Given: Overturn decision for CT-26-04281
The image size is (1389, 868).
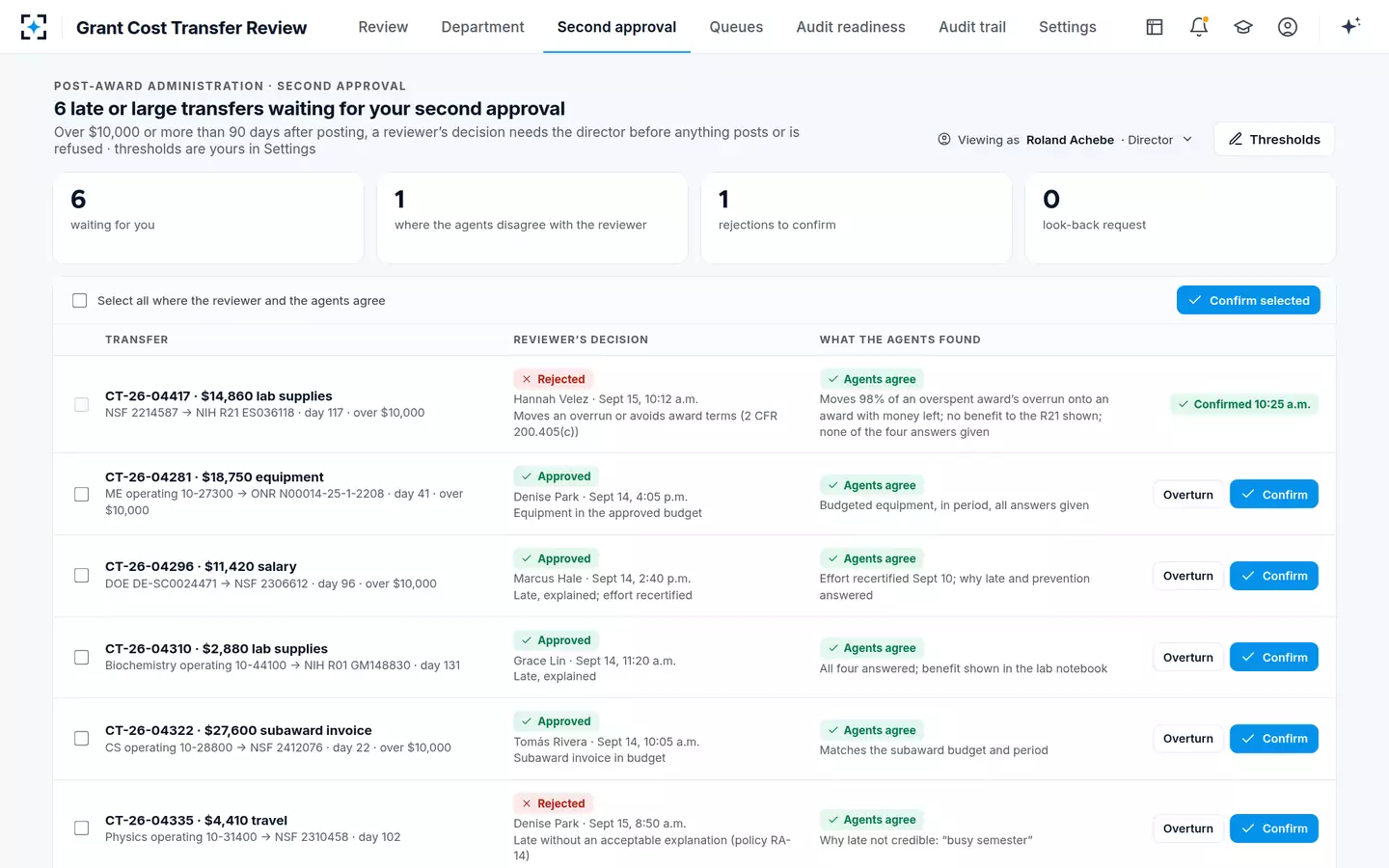Looking at the screenshot, I should (x=1188, y=495).
